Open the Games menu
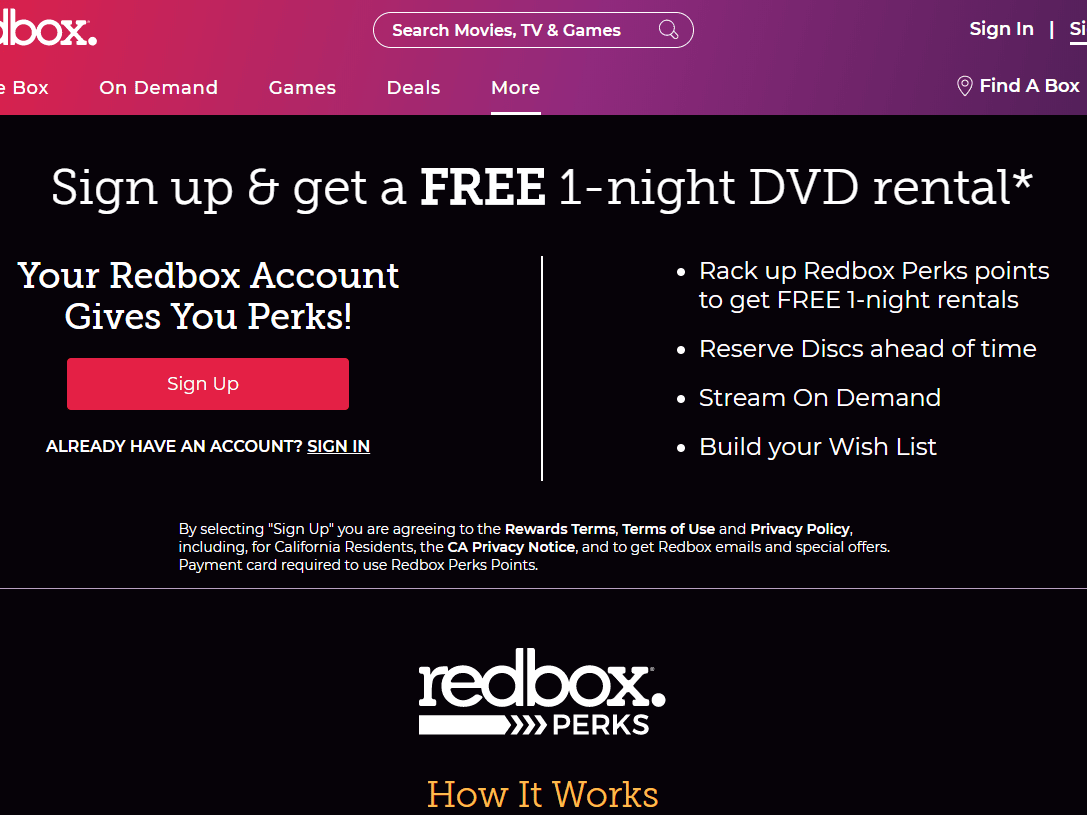This screenshot has height=815, width=1087. point(302,87)
